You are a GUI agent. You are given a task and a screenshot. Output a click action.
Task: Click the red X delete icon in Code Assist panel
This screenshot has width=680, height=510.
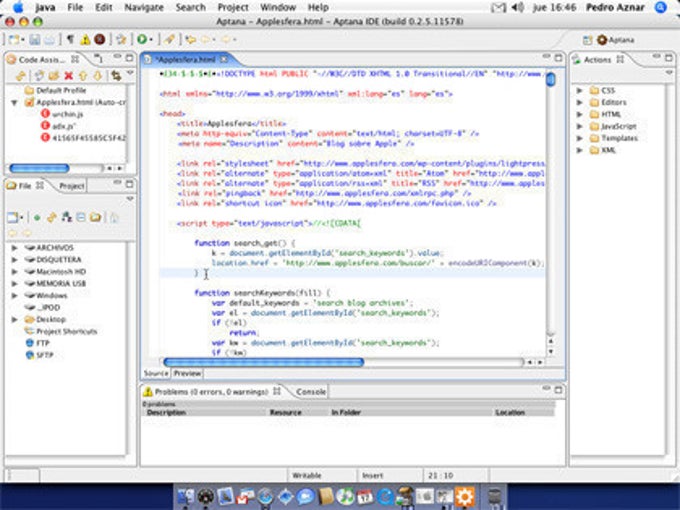point(69,76)
